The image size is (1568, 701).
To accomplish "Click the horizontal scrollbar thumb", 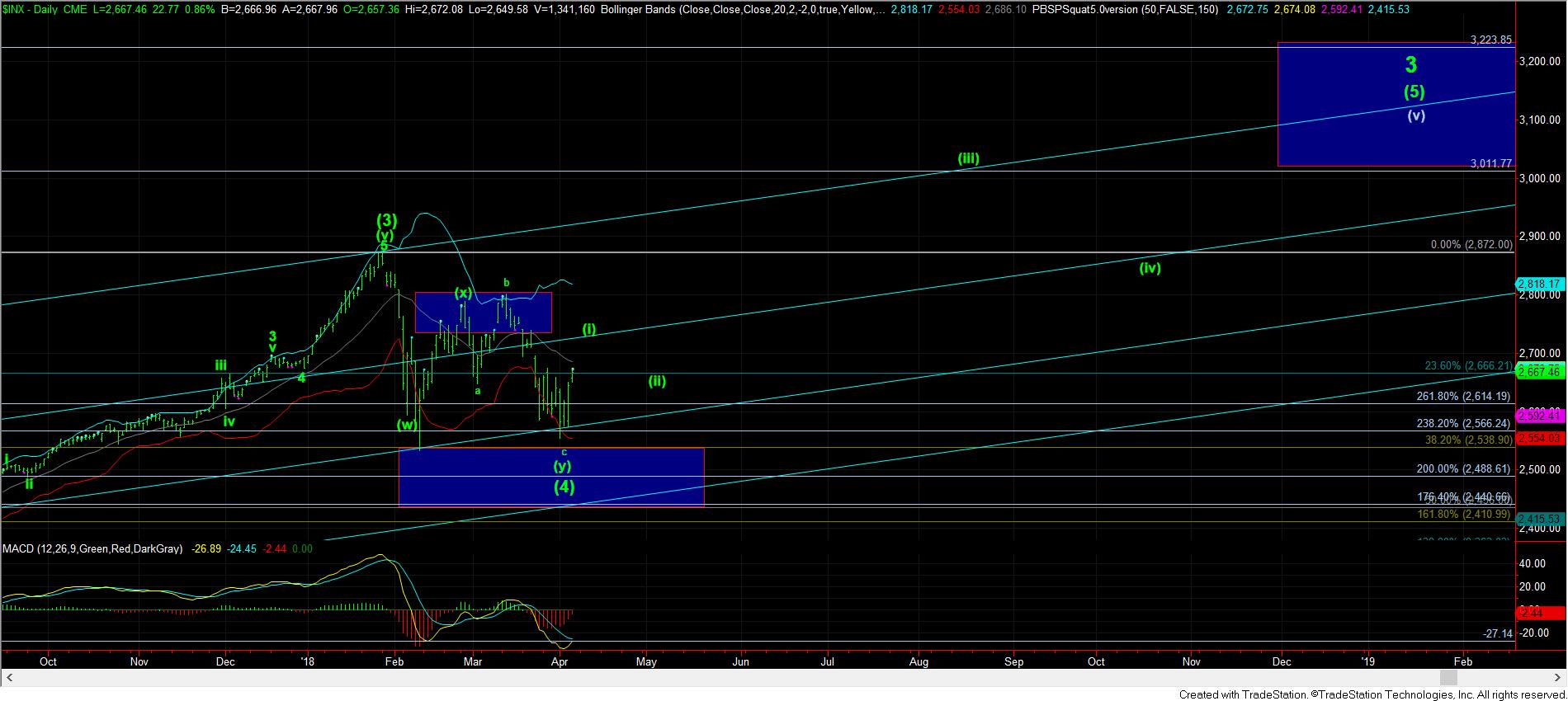I will [1448, 678].
